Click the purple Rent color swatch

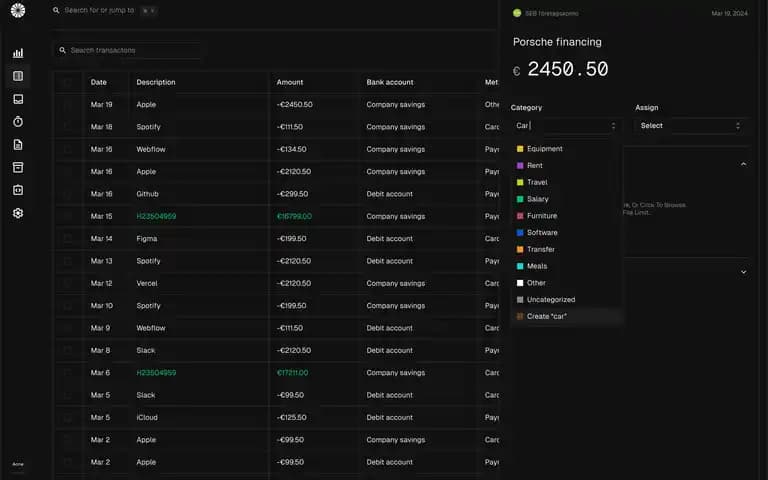[x=520, y=166]
